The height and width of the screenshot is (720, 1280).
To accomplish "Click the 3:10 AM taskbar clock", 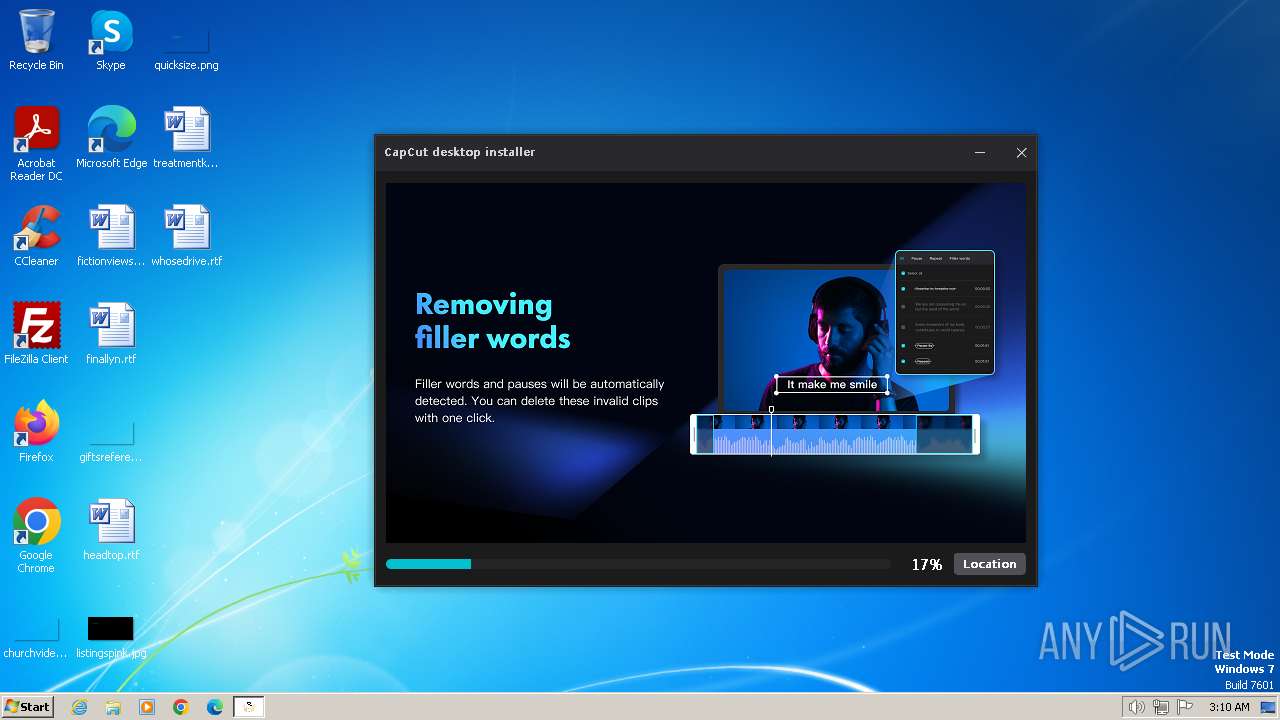I will click(1229, 707).
